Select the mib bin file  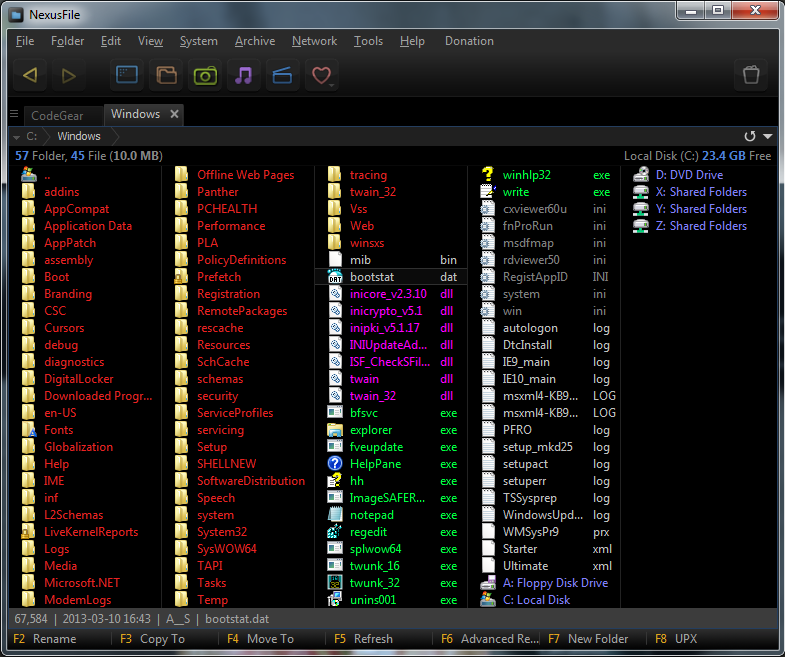(x=391, y=260)
